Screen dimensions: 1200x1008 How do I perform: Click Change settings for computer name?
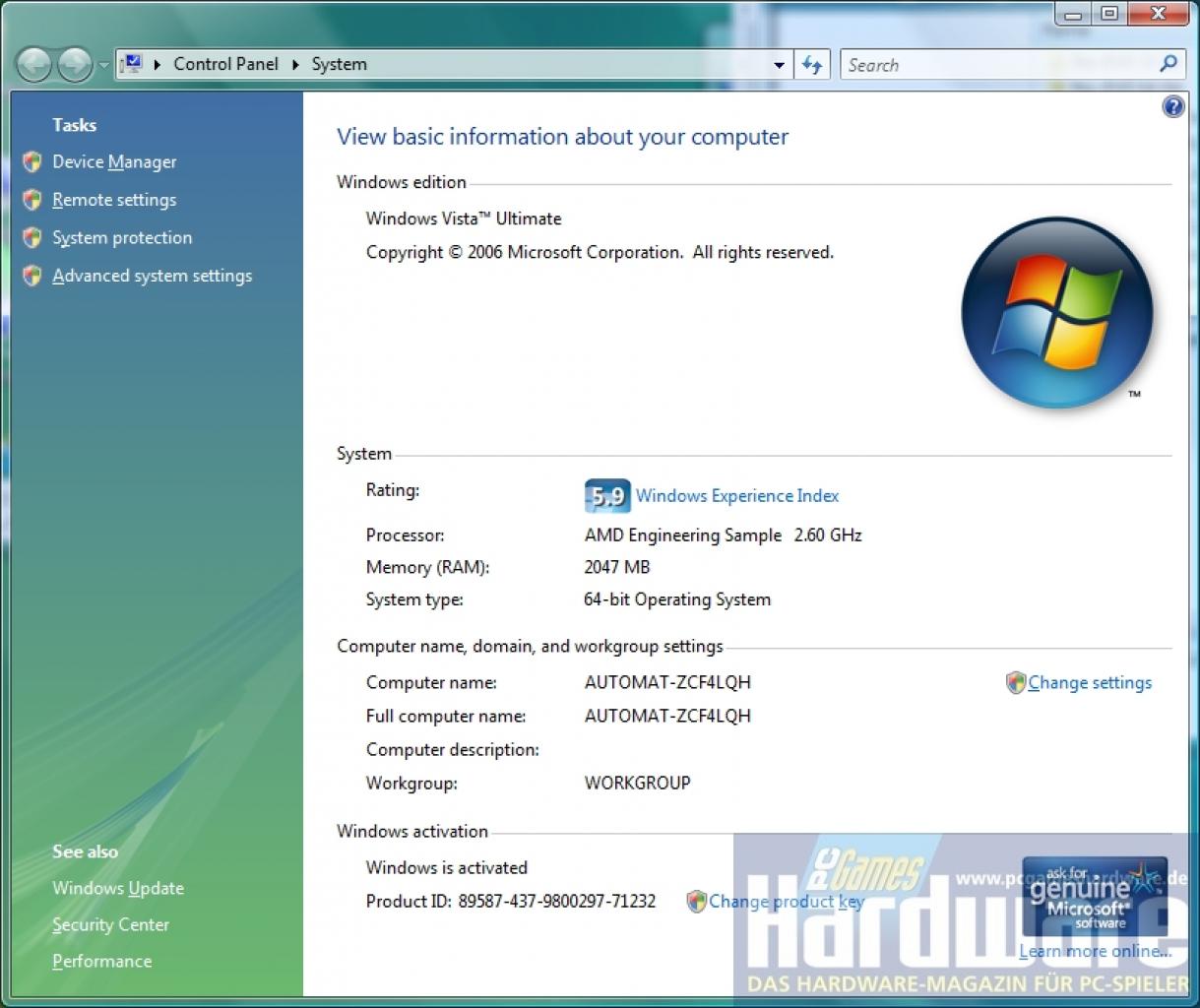[1090, 682]
